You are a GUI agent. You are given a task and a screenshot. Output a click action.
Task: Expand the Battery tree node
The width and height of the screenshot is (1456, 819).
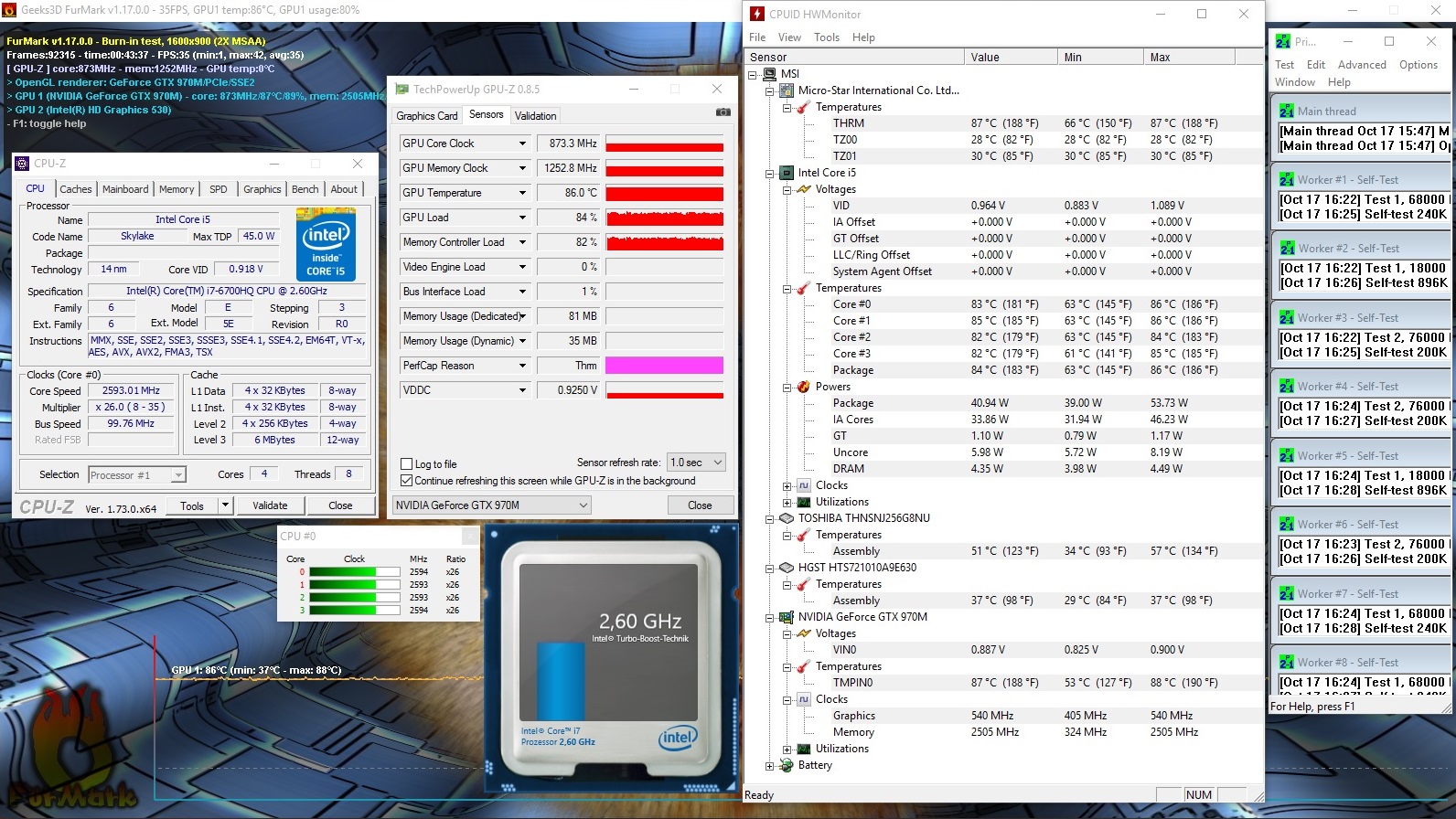[x=770, y=765]
